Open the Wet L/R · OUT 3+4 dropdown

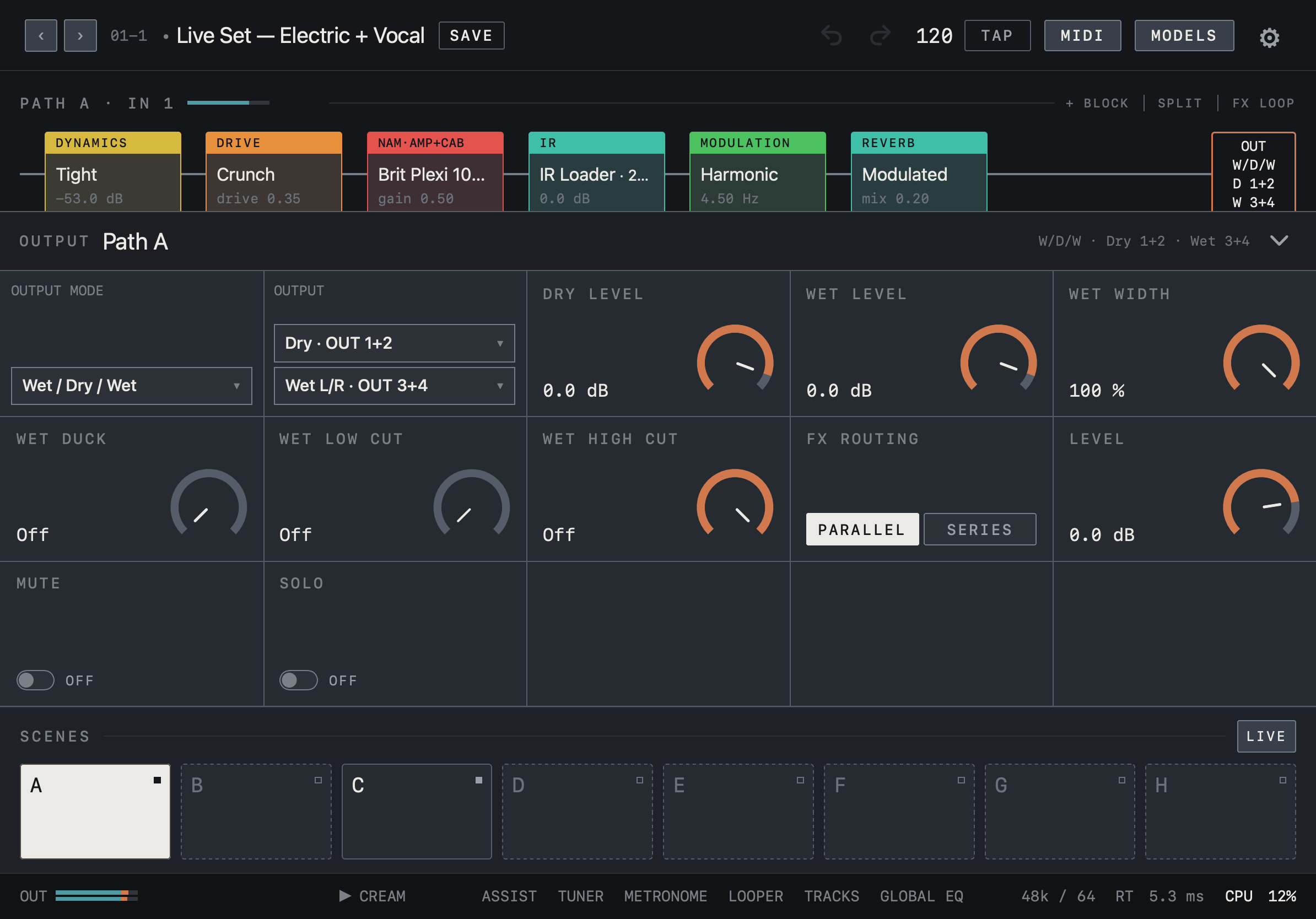coord(395,386)
